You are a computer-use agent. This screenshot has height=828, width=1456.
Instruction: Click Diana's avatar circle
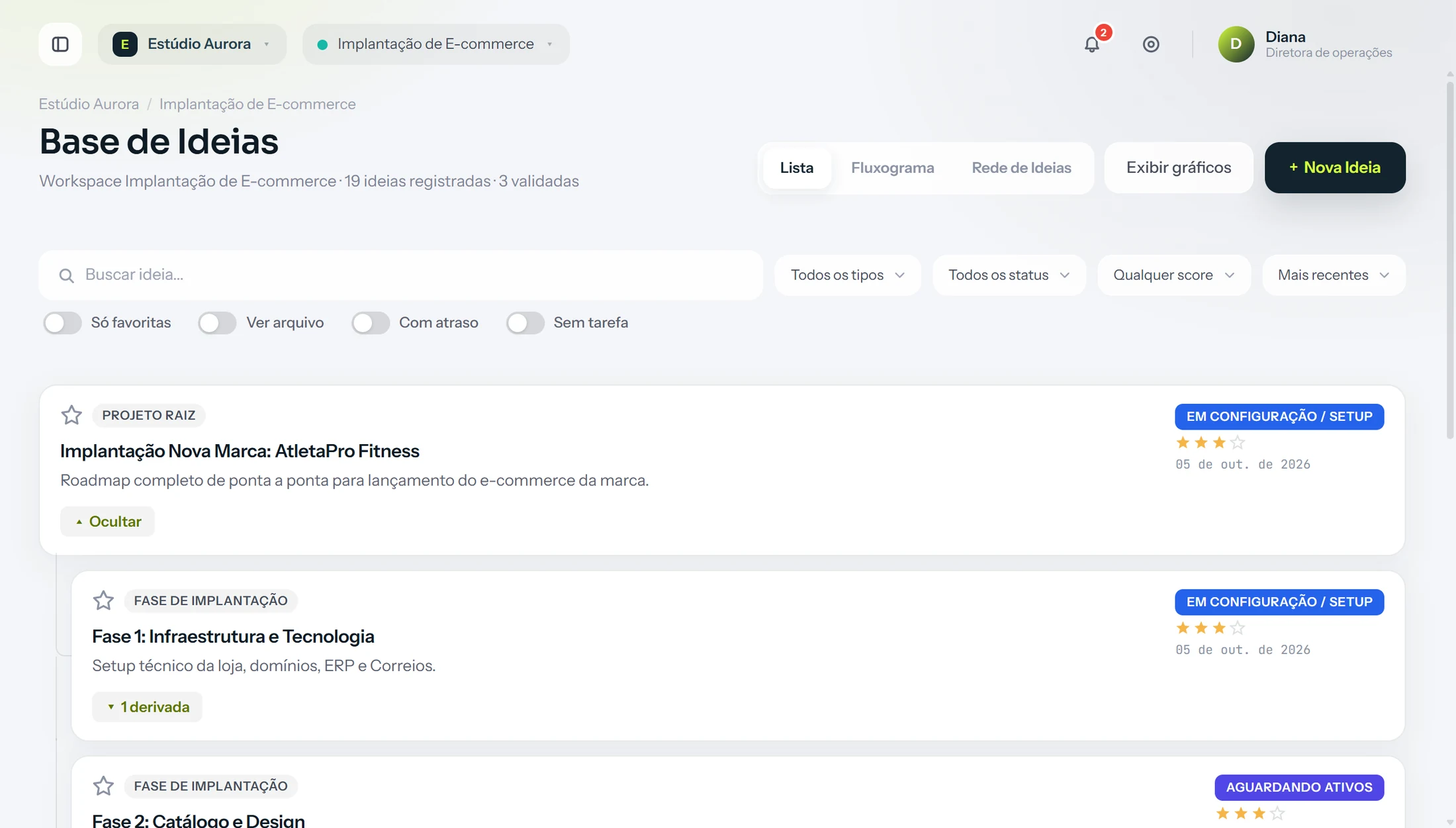click(x=1236, y=44)
